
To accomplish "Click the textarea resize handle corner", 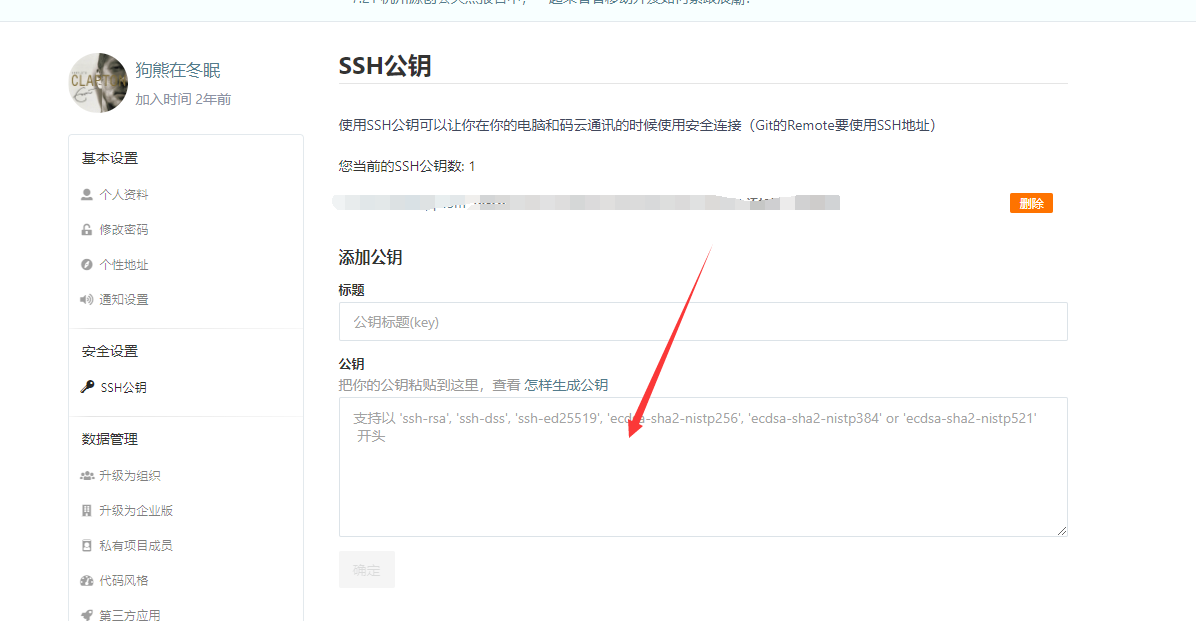I will point(1062,530).
